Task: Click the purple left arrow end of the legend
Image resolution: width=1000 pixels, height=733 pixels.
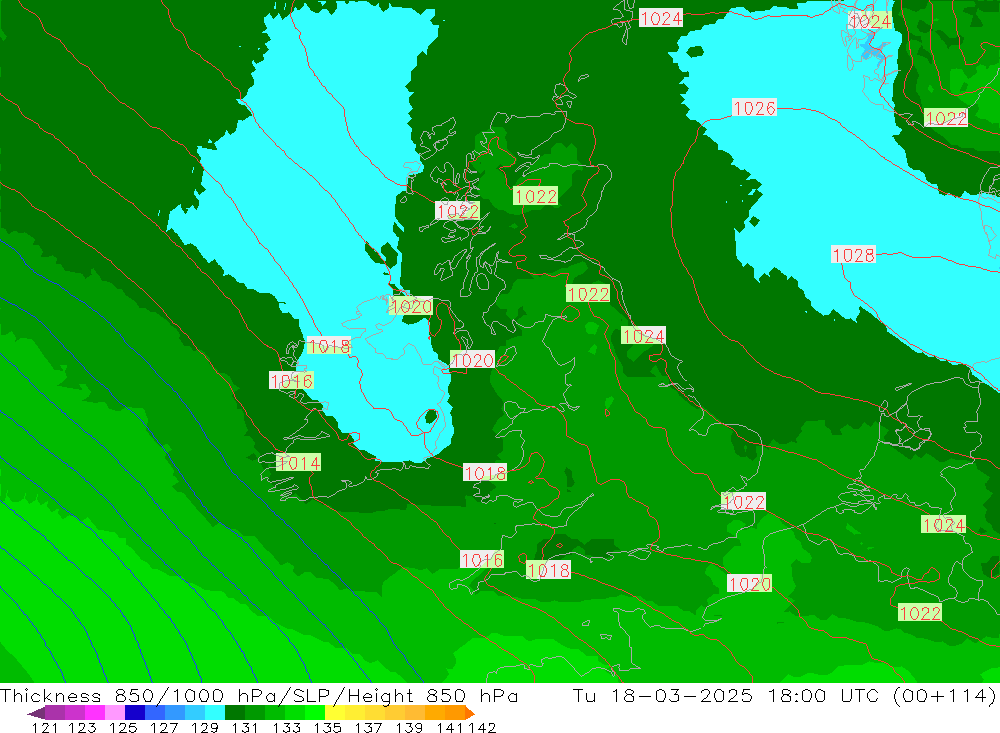Action: click(36, 713)
